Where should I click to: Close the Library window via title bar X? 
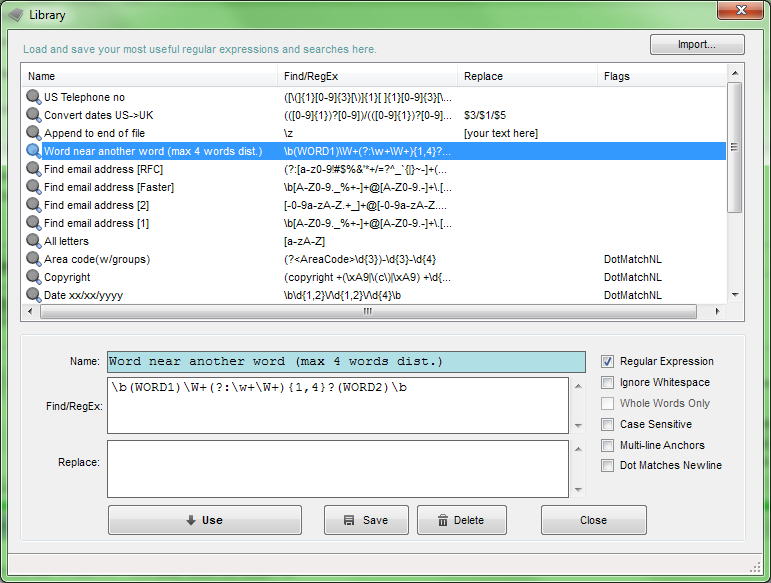coord(741,10)
